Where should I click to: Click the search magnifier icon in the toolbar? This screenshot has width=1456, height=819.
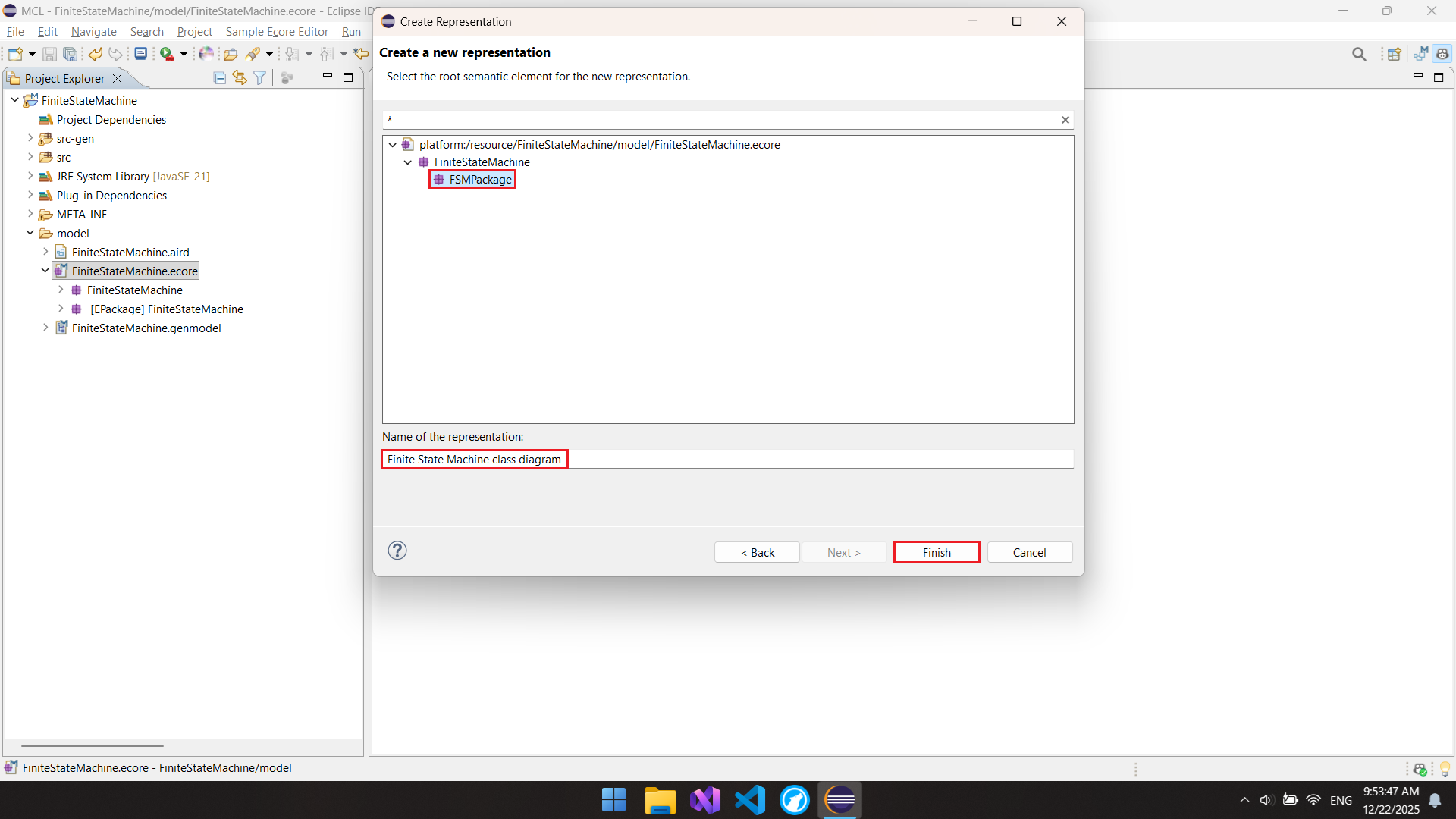[1359, 54]
